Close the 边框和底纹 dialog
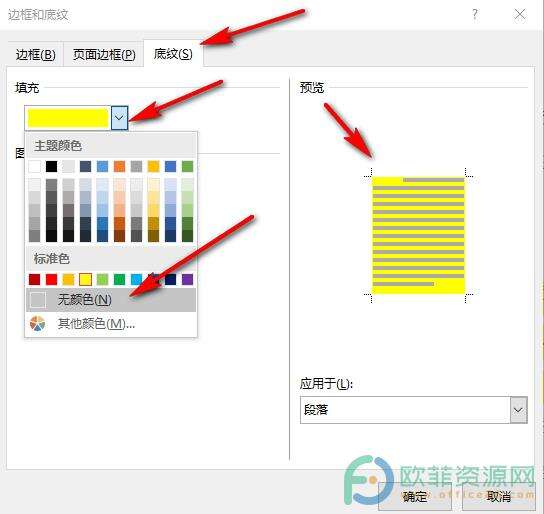This screenshot has height=514, width=544. point(520,15)
